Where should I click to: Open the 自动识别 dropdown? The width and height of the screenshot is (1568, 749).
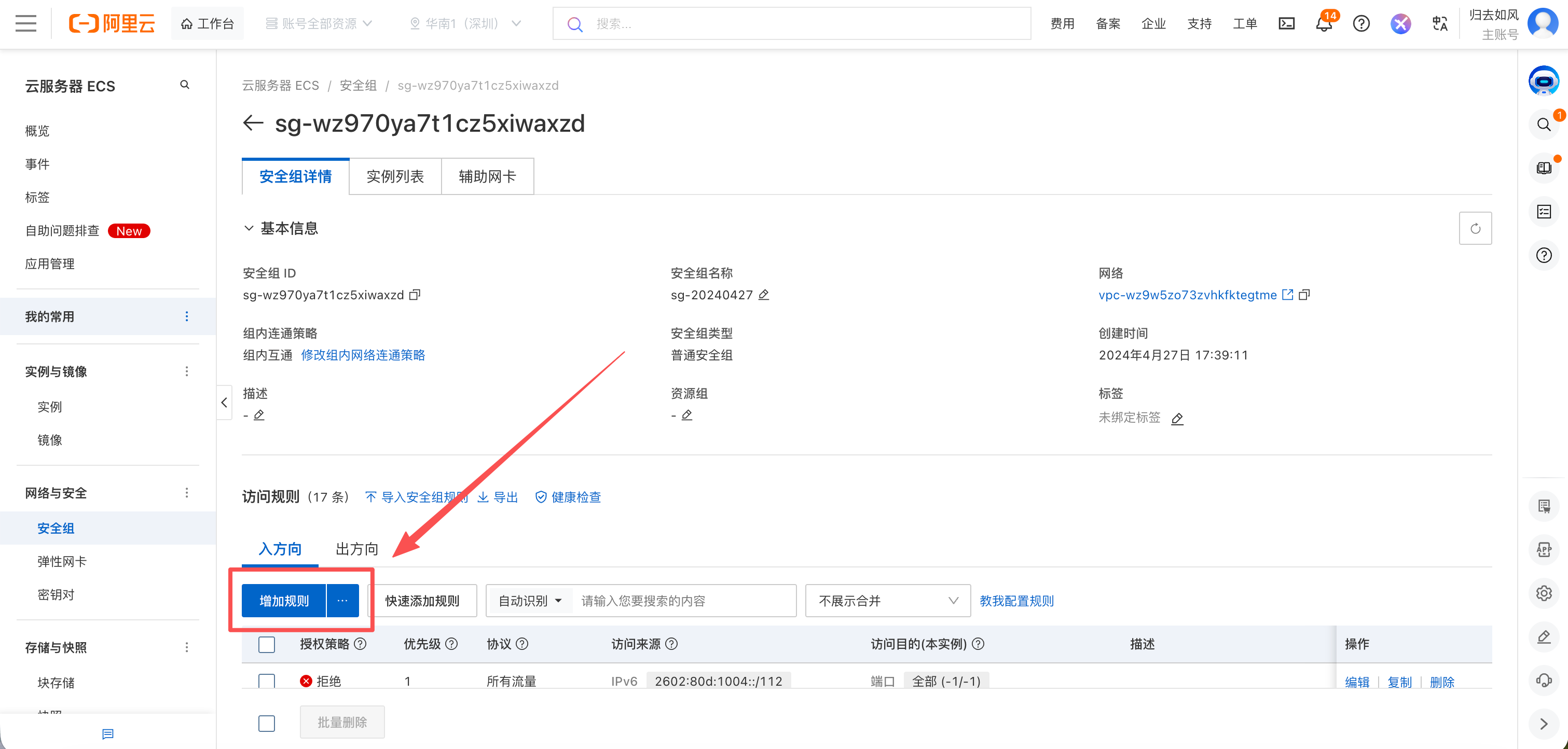(x=528, y=601)
